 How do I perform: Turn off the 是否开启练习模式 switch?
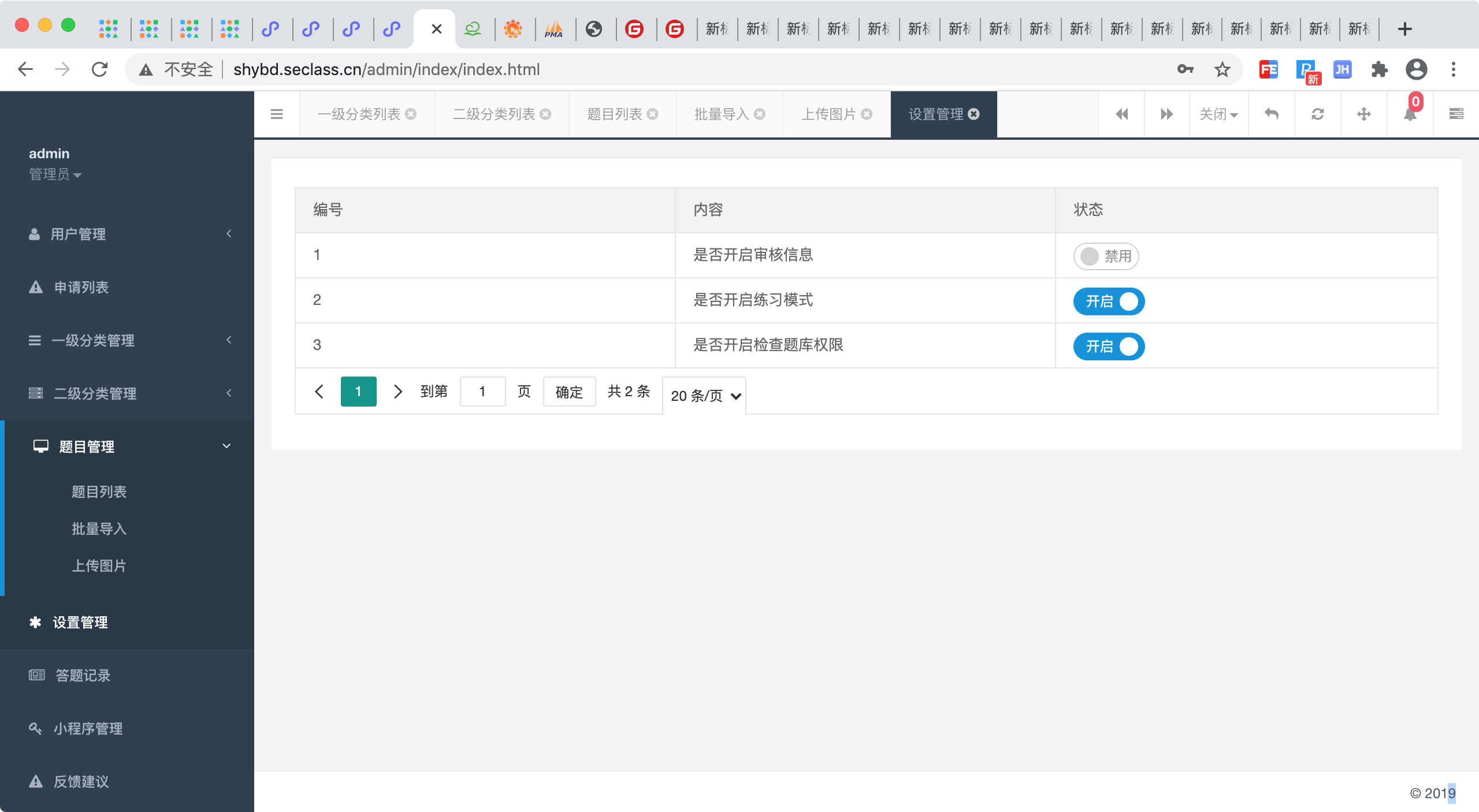[x=1109, y=301]
